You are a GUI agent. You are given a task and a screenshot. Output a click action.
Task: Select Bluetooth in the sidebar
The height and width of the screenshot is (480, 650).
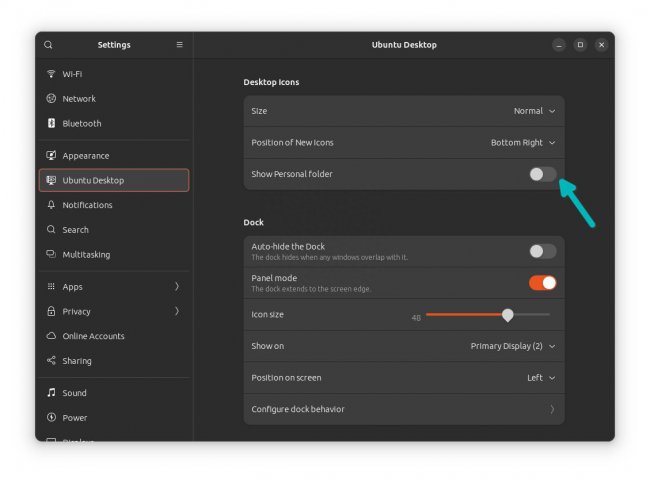point(114,123)
